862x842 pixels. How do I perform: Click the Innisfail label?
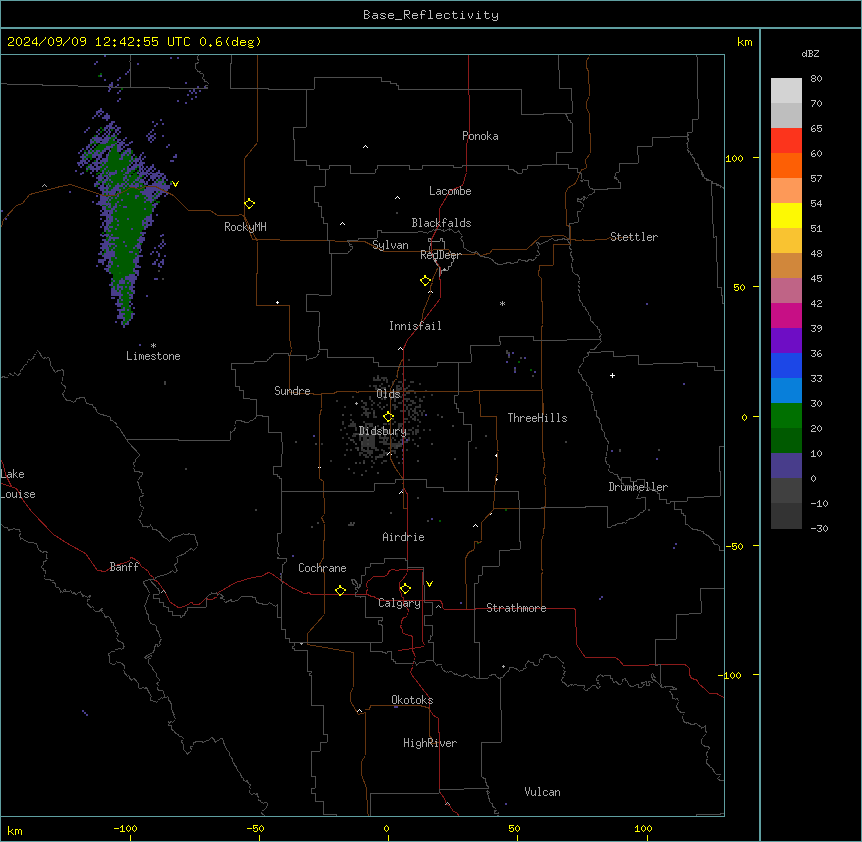point(415,326)
